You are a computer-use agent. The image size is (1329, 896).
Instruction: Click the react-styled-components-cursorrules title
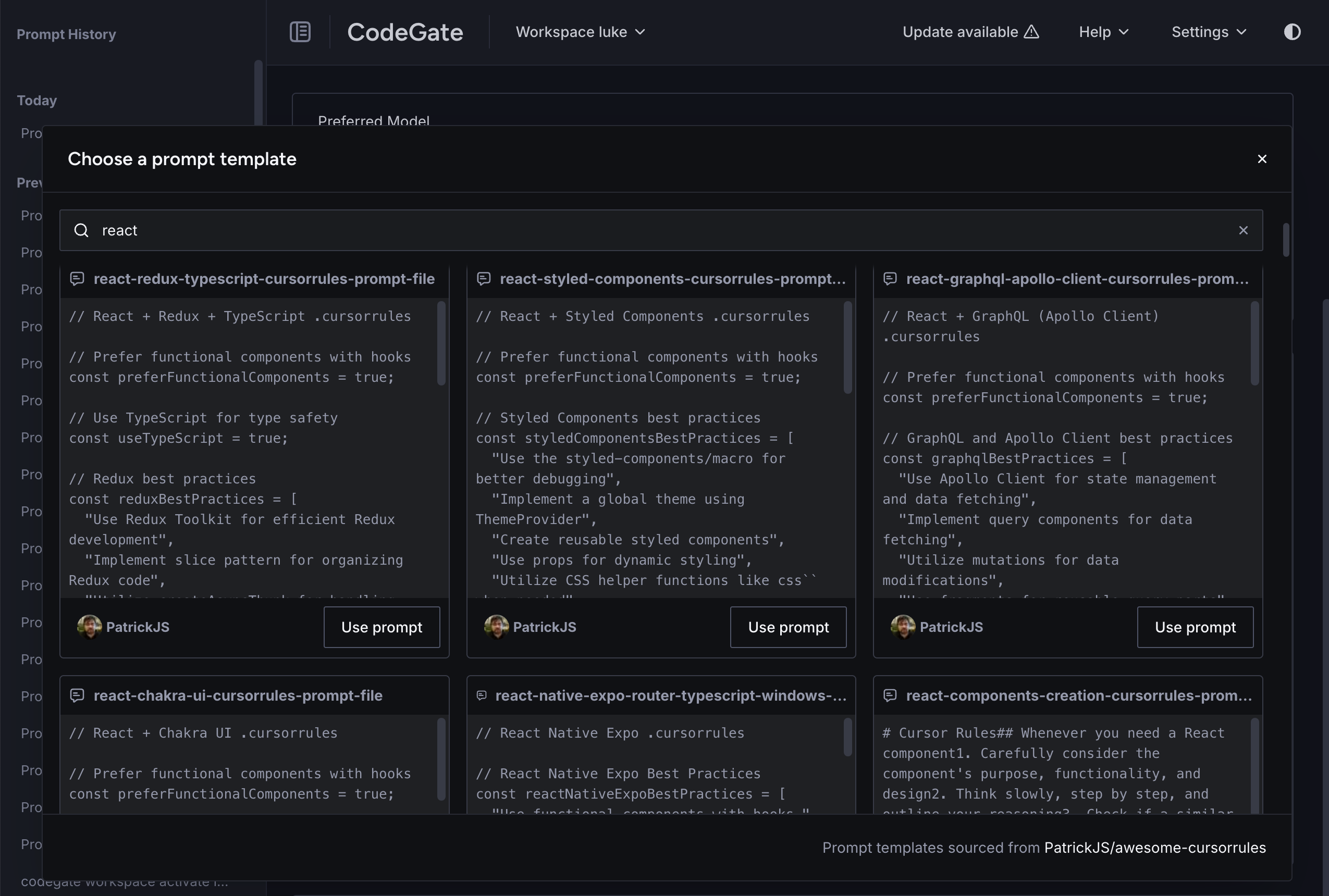(673, 279)
